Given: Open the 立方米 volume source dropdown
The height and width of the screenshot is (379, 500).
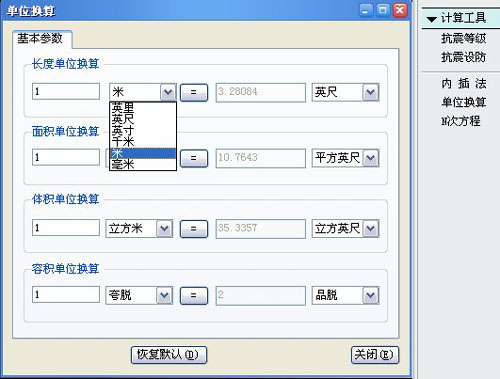Looking at the screenshot, I should (164, 228).
